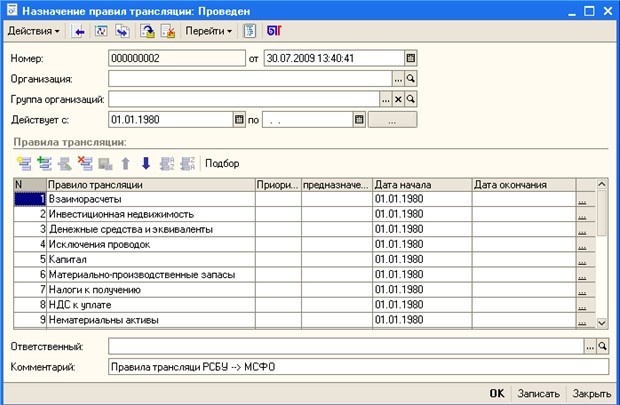
Task: Click the Номер input field
Action: (x=177, y=58)
